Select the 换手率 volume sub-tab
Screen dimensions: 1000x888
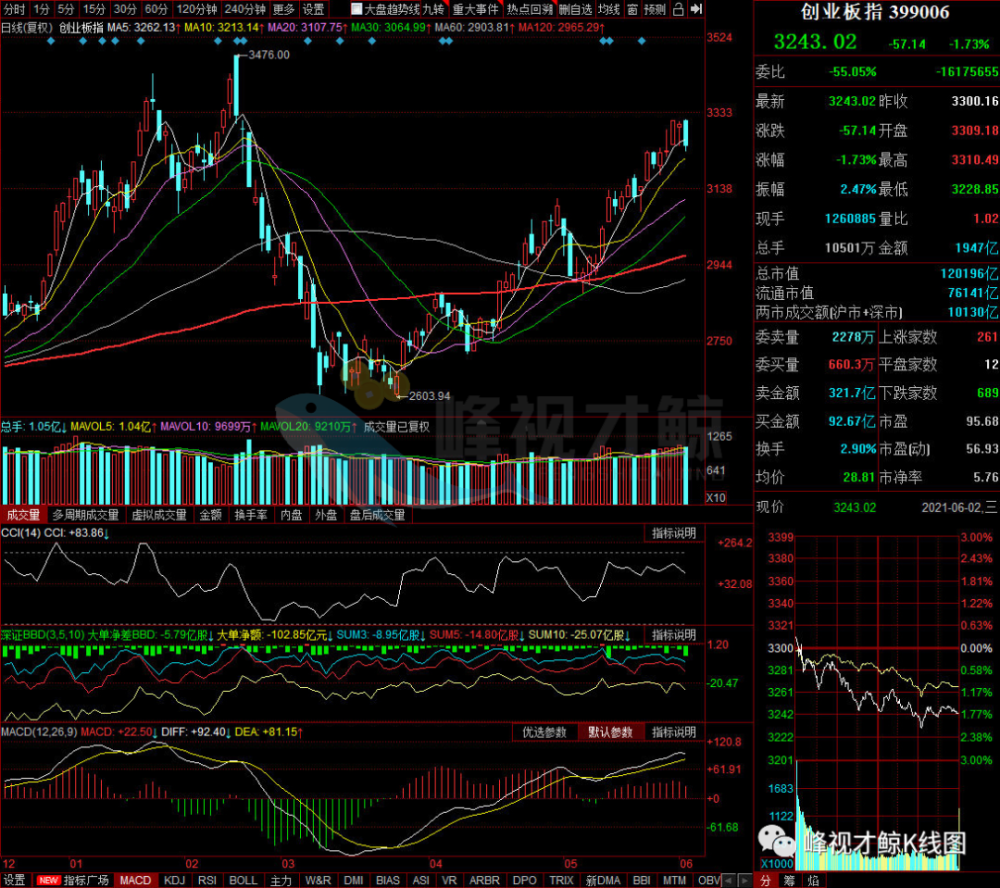click(251, 515)
